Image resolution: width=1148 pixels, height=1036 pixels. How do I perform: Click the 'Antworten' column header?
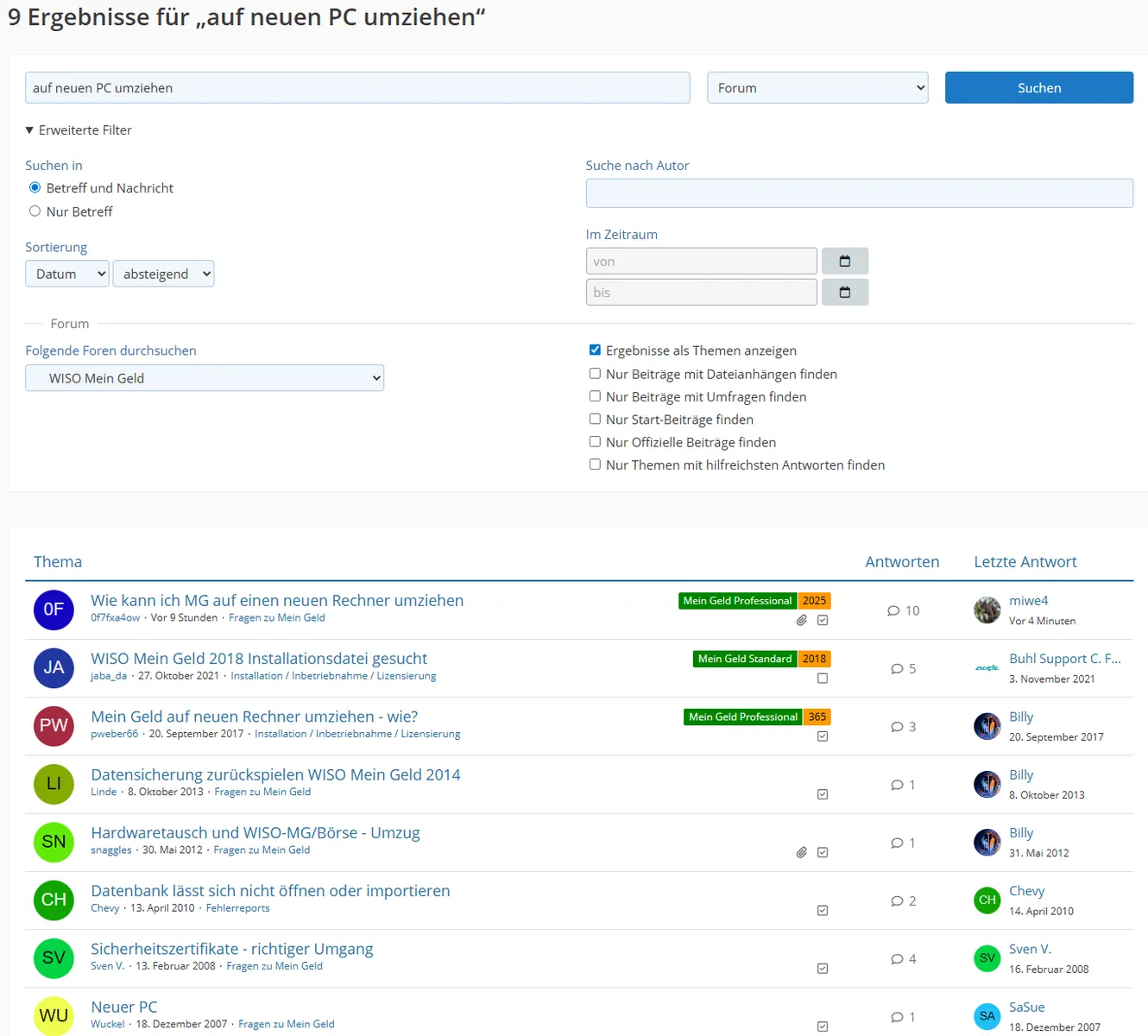pyautogui.click(x=902, y=562)
